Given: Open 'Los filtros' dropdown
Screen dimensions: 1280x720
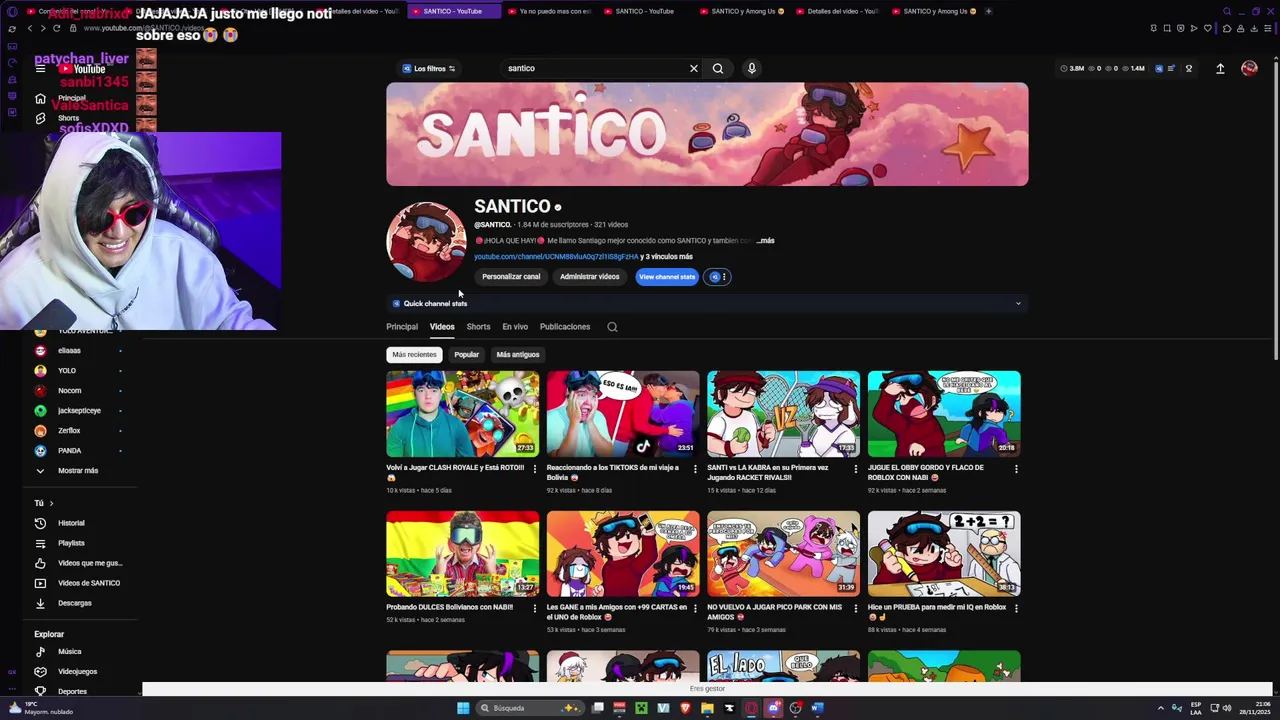Looking at the screenshot, I should point(429,68).
